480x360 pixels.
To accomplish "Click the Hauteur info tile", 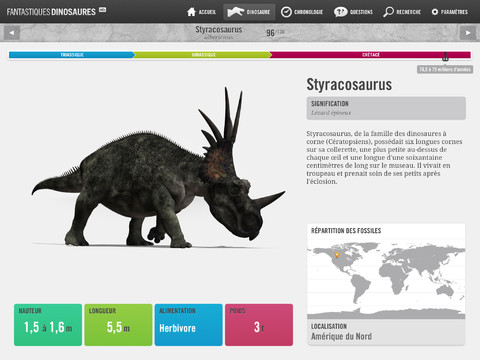I will click(48, 325).
